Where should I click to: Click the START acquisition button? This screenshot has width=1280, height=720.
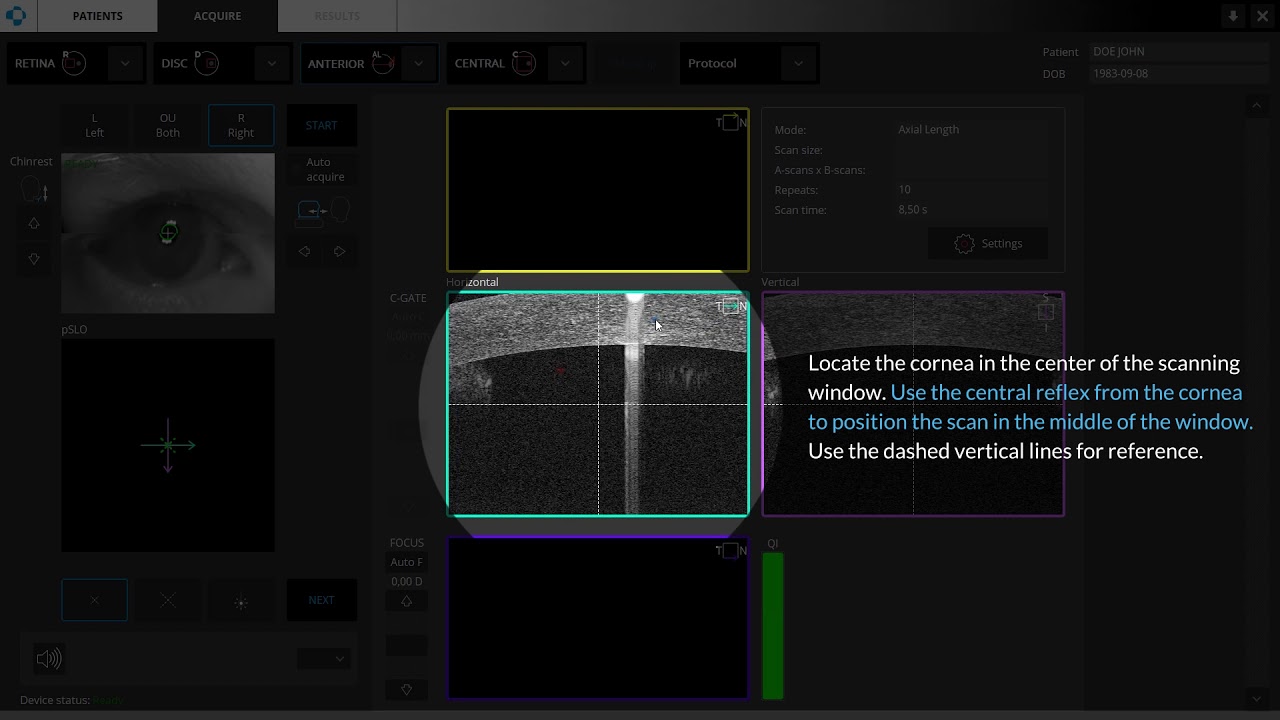pos(321,125)
